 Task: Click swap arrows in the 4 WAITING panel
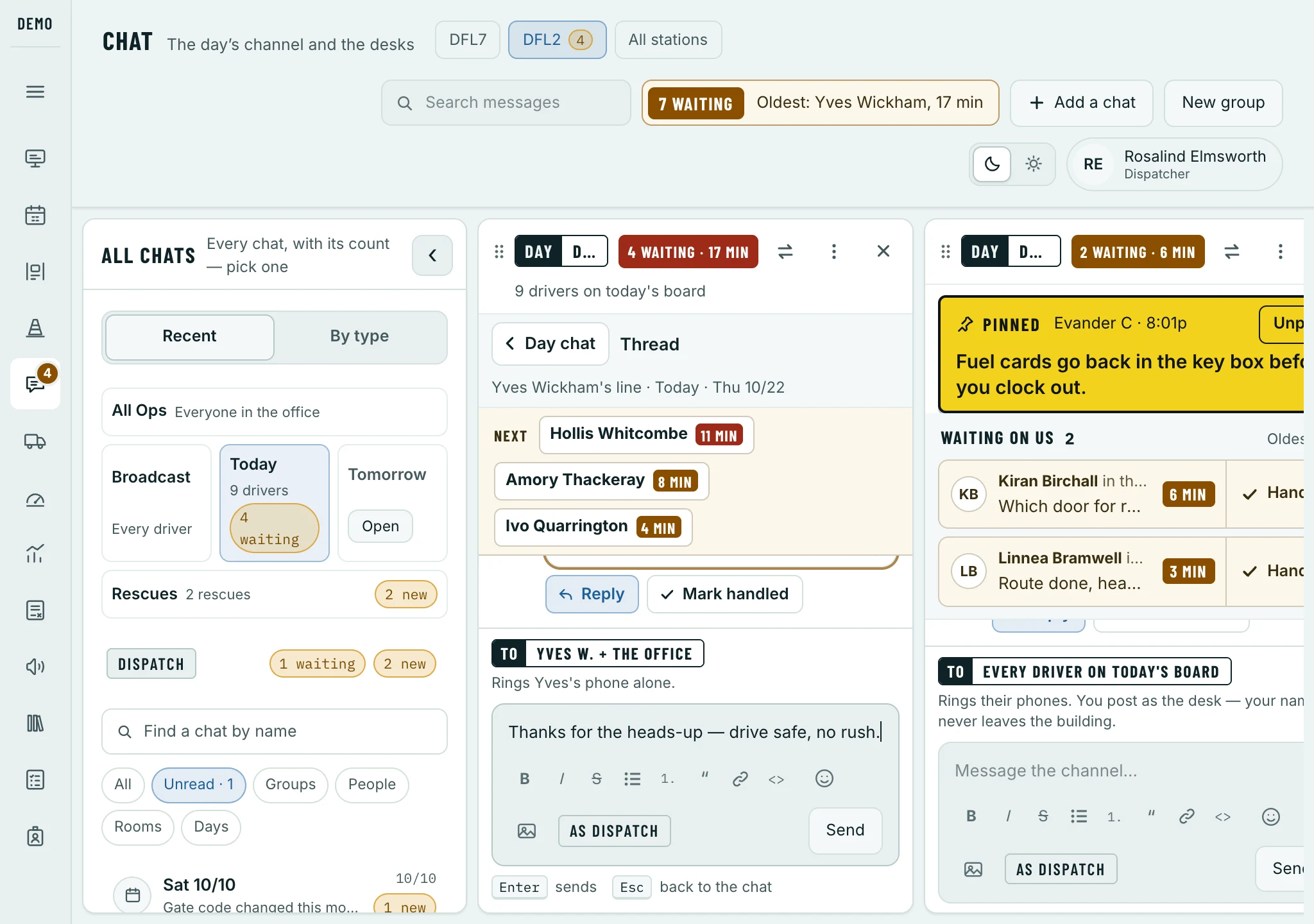[785, 252]
